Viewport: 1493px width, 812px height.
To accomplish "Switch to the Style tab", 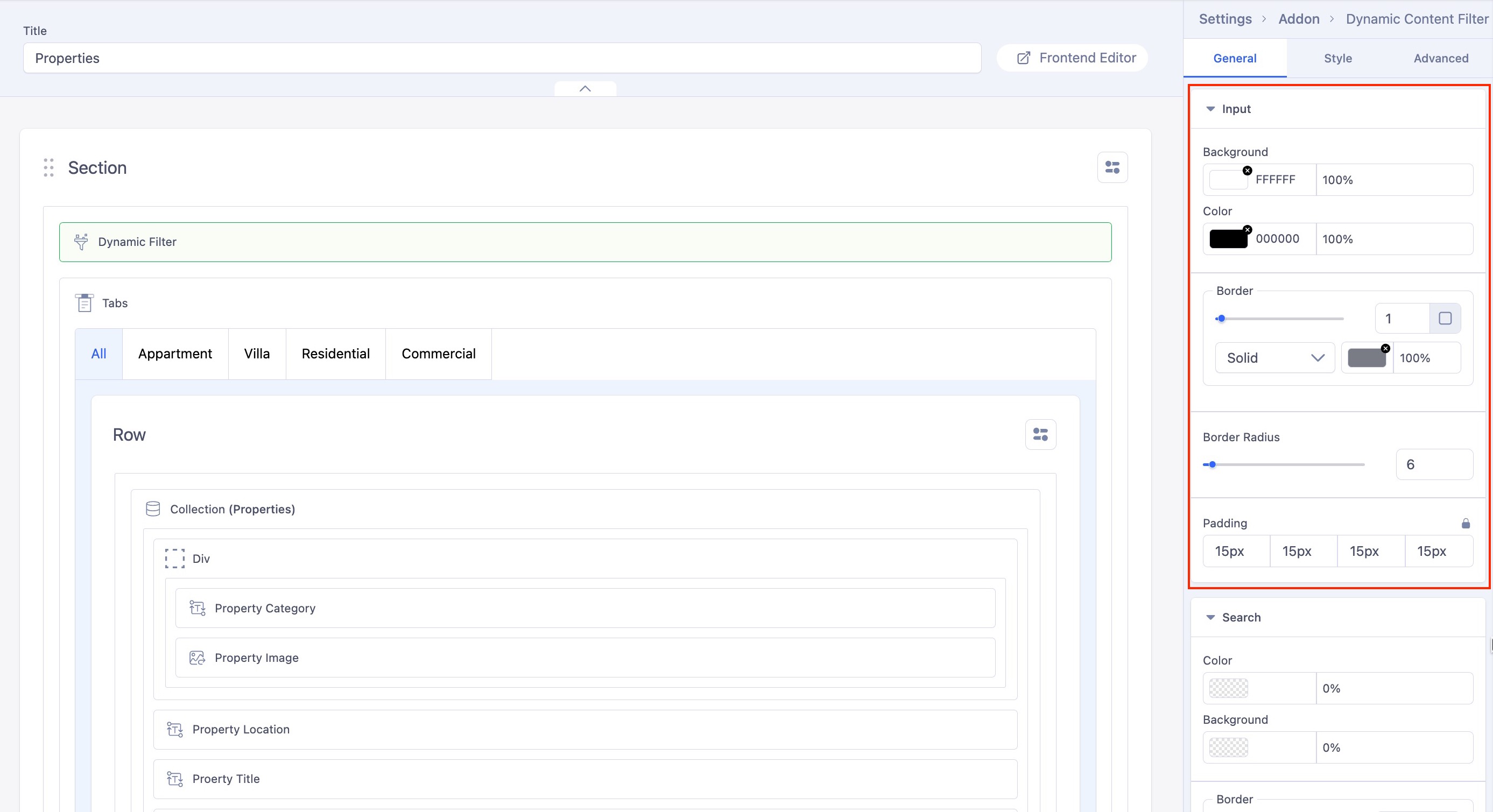I will 1337,59.
